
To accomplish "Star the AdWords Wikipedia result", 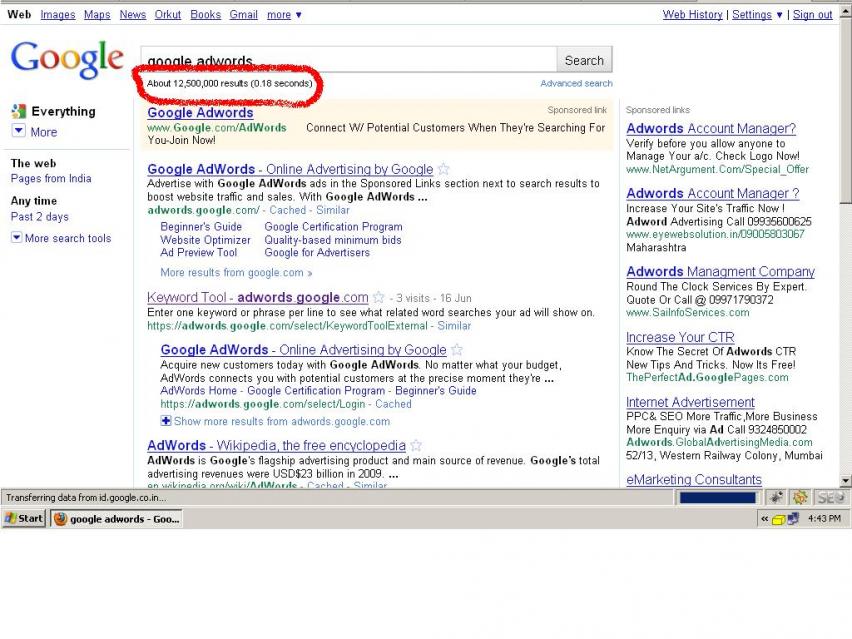I will 416,446.
